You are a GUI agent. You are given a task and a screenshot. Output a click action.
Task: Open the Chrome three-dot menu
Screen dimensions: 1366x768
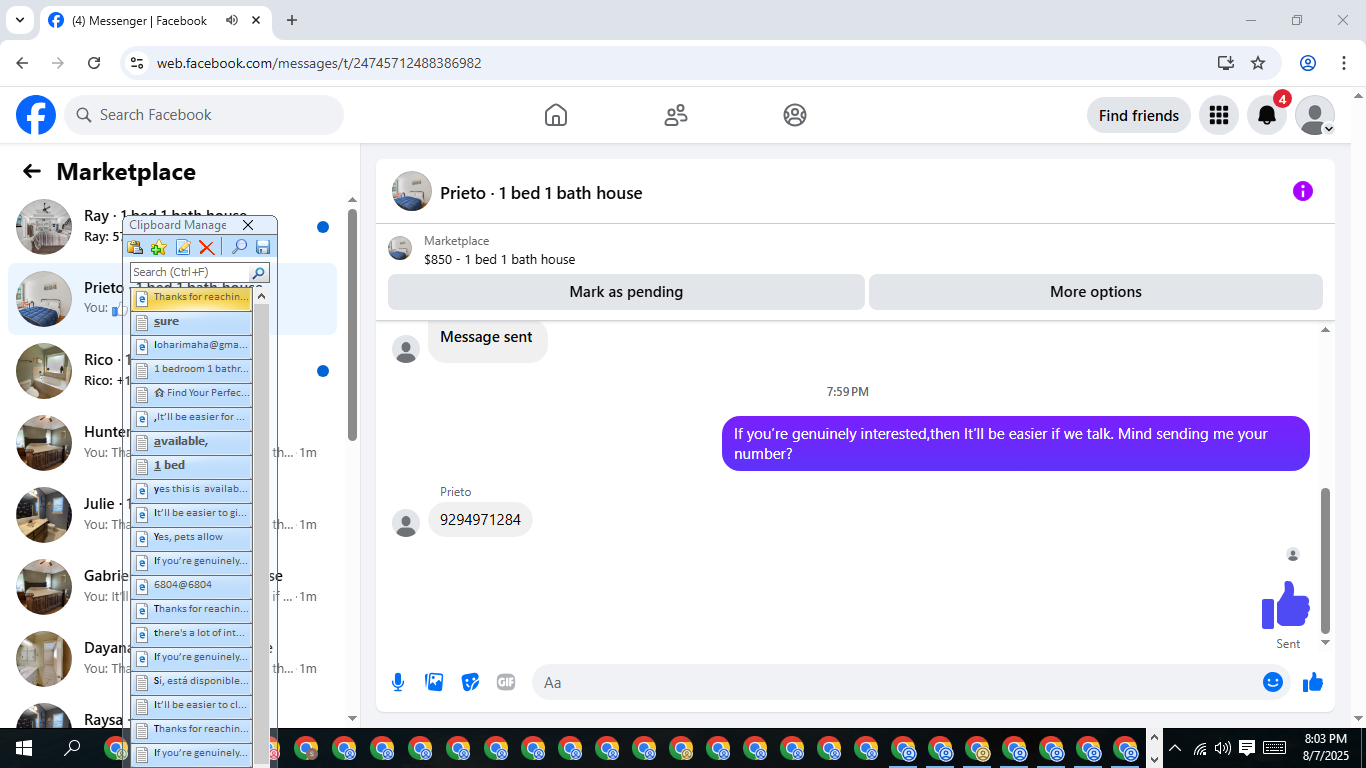coord(1343,63)
